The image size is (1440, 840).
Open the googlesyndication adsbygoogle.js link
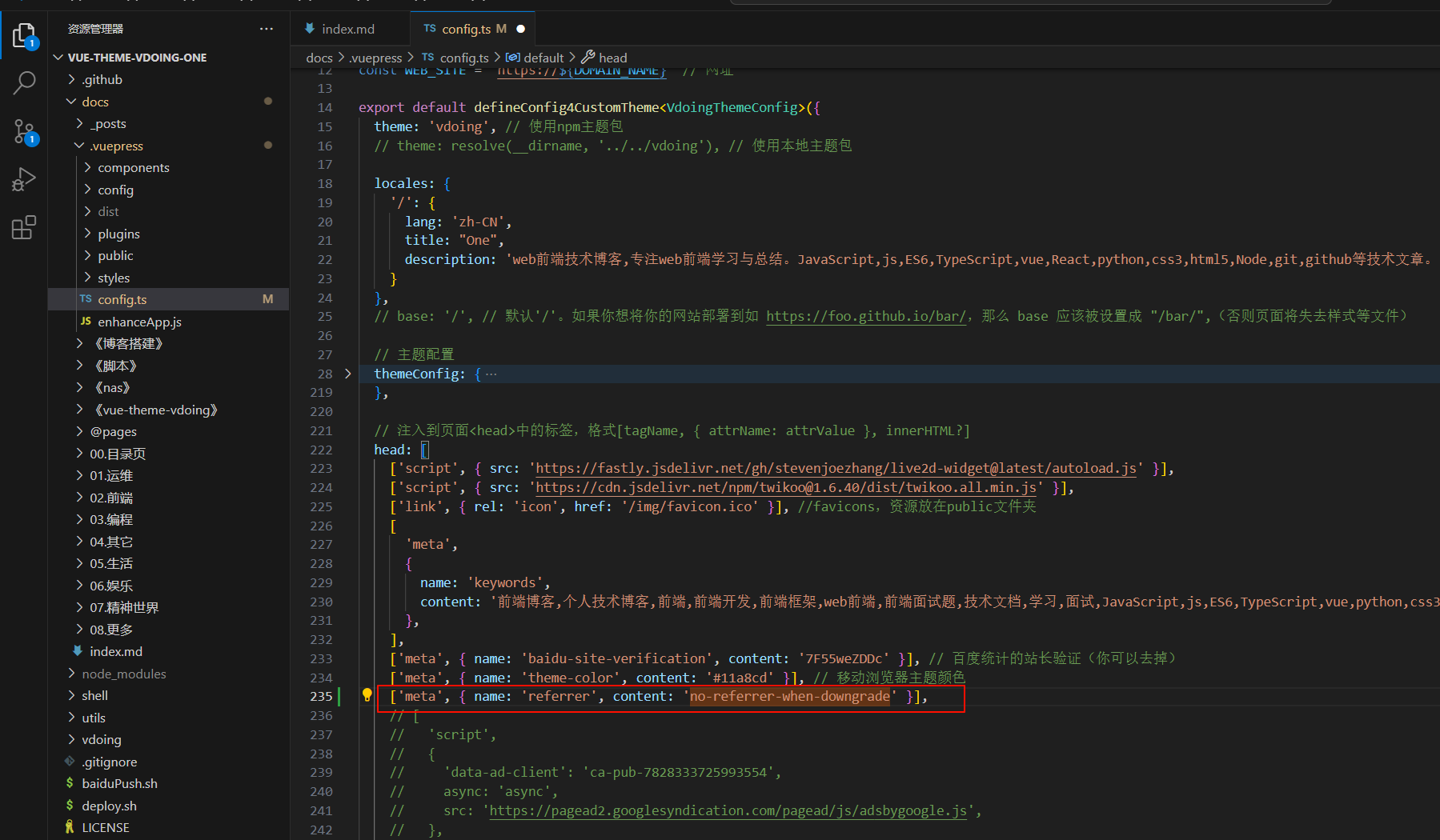pos(728,811)
